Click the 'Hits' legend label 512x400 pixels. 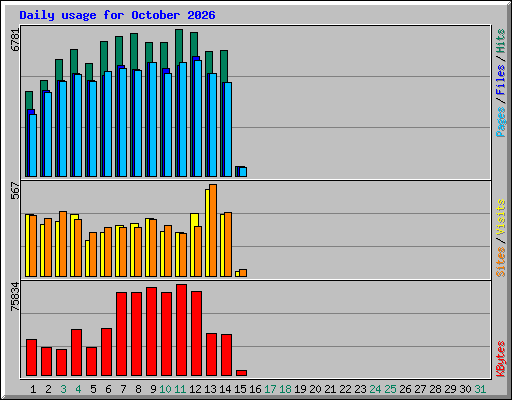(x=501, y=41)
